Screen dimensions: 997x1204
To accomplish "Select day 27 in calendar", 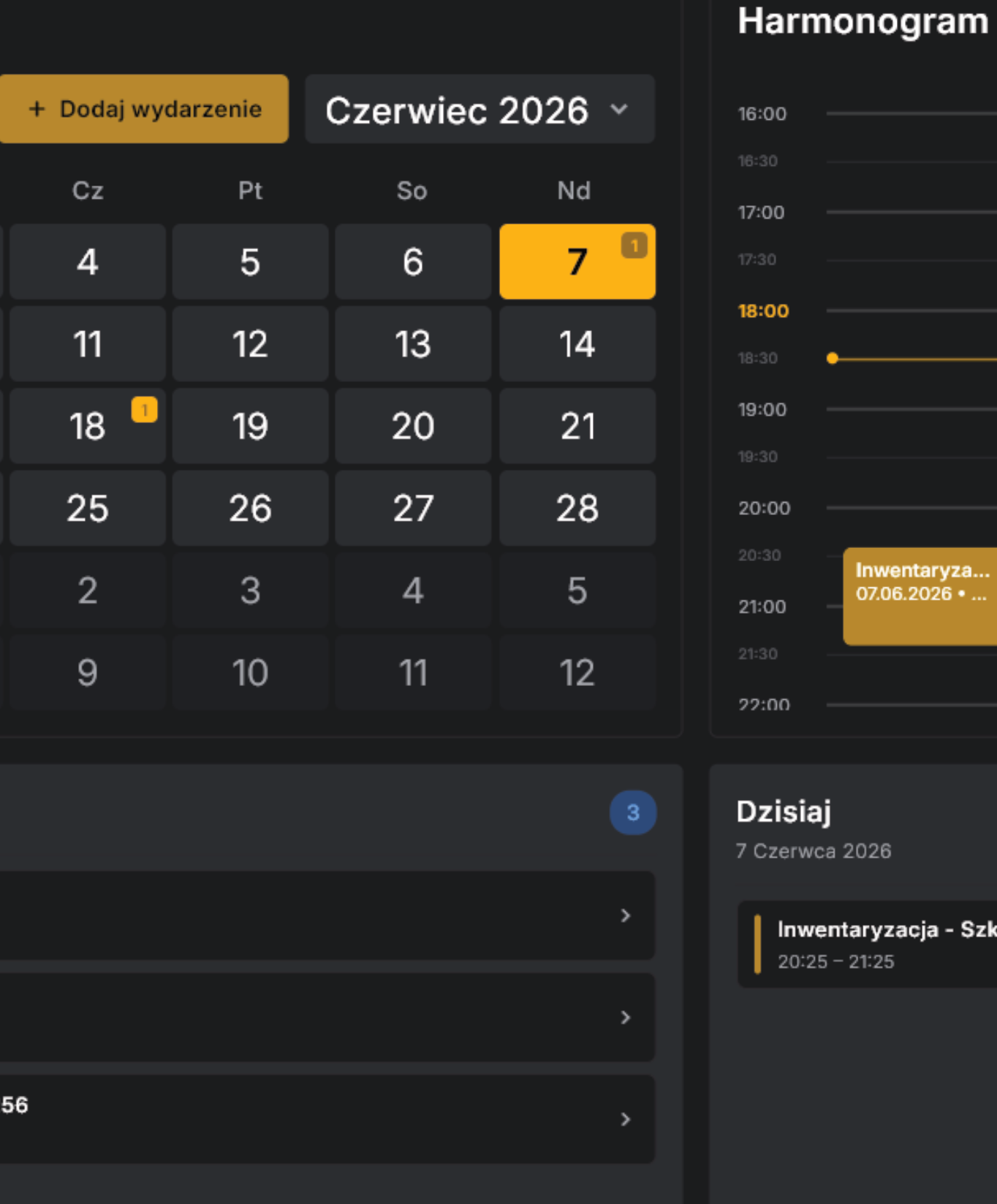I will pos(413,508).
